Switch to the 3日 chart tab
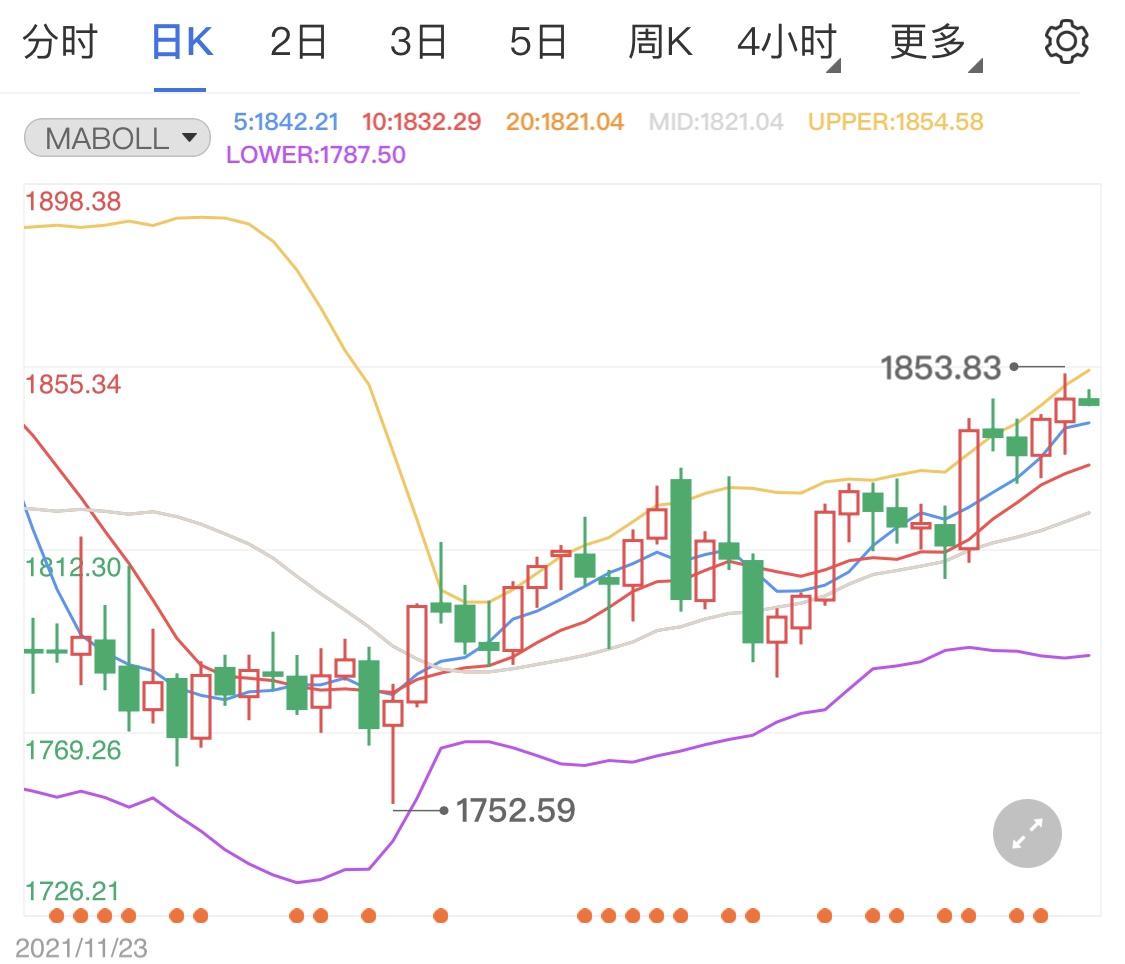The width and height of the screenshot is (1125, 964). [x=418, y=42]
